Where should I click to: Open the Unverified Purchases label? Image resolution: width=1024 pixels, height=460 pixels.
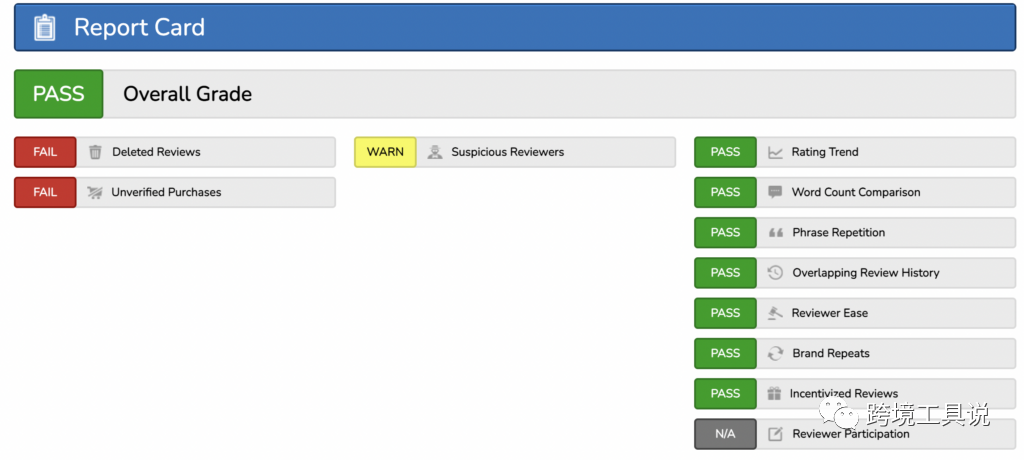coord(166,192)
